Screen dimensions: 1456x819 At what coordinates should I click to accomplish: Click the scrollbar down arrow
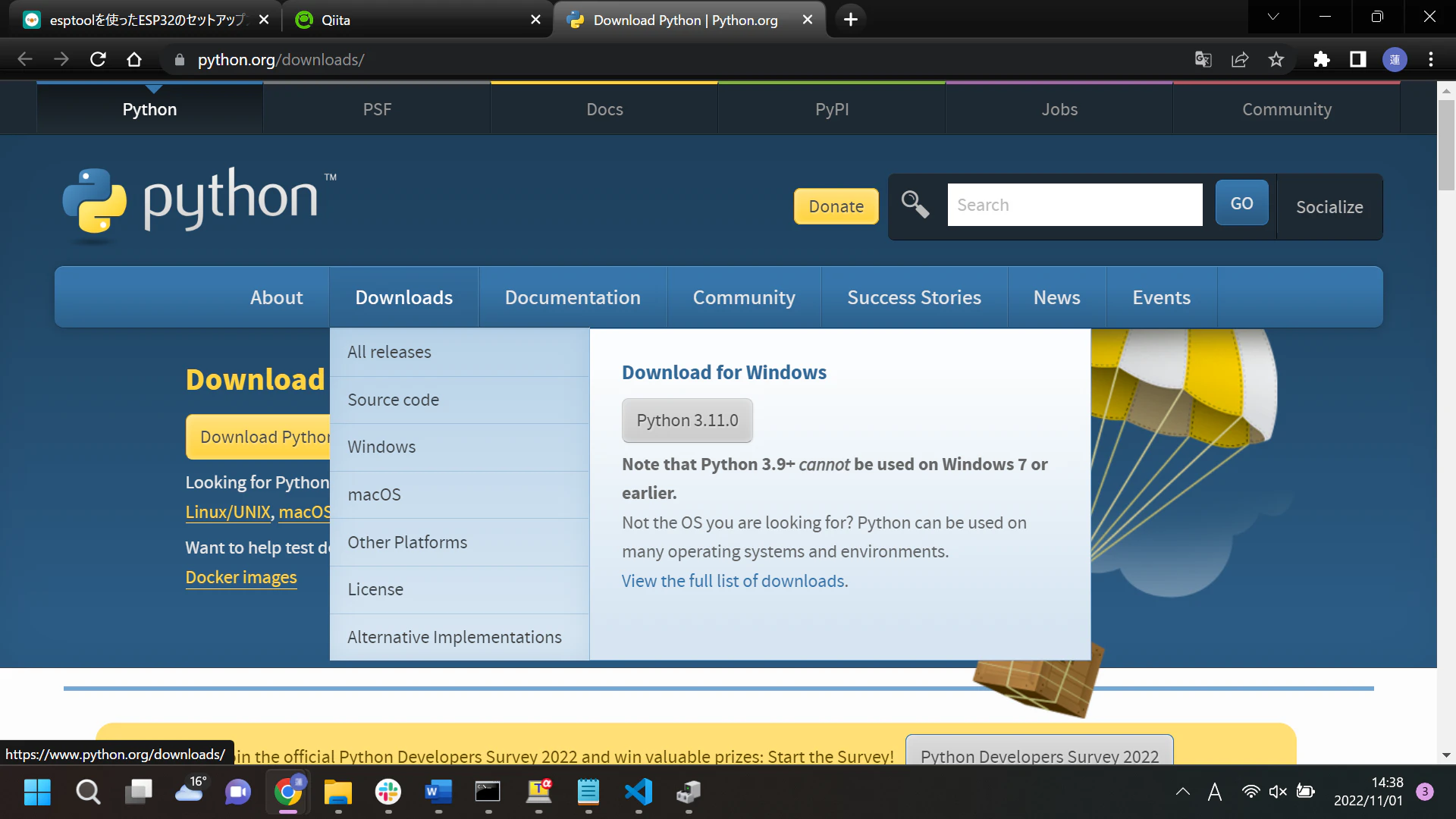(1446, 755)
